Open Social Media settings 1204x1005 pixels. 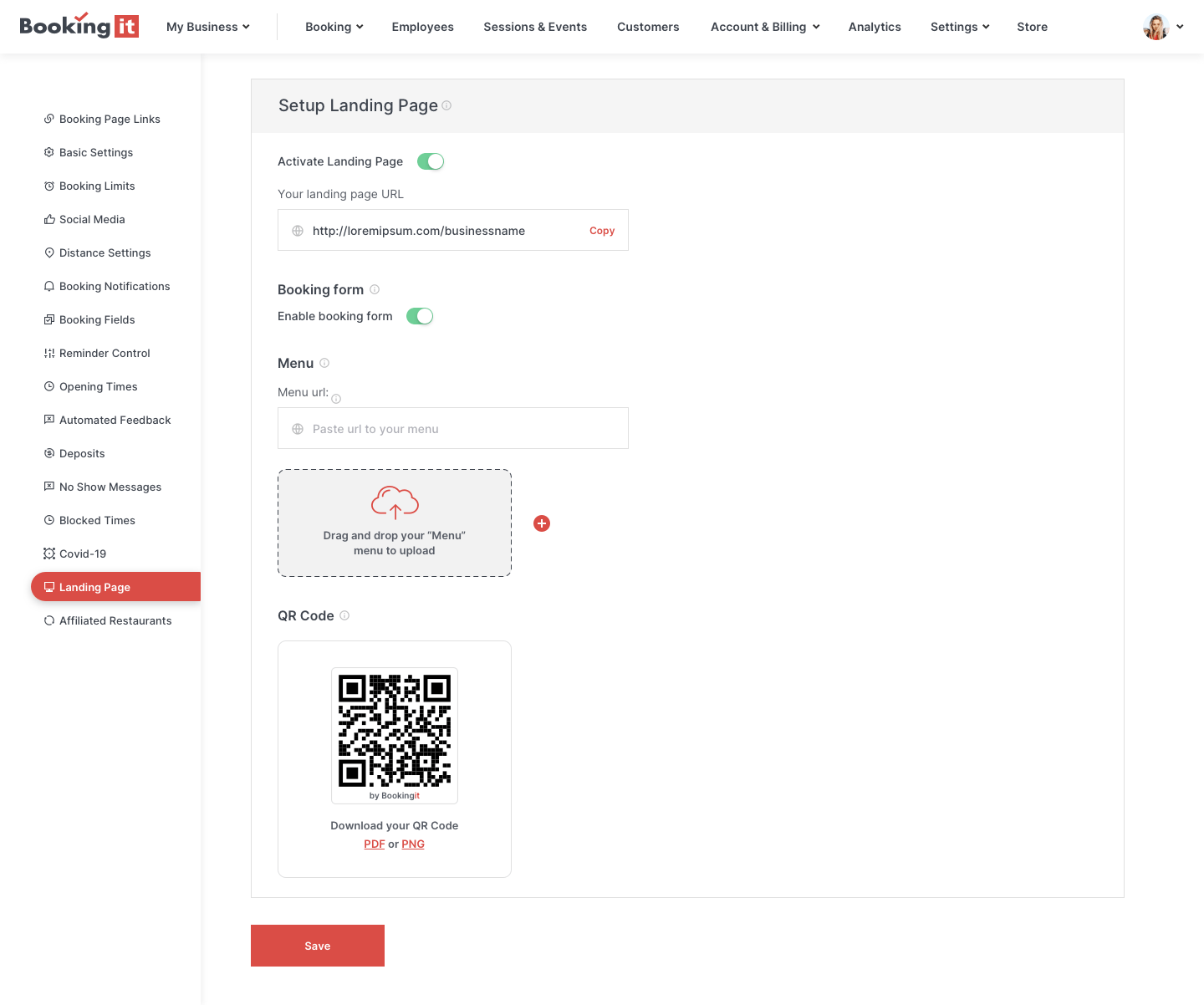(x=92, y=219)
